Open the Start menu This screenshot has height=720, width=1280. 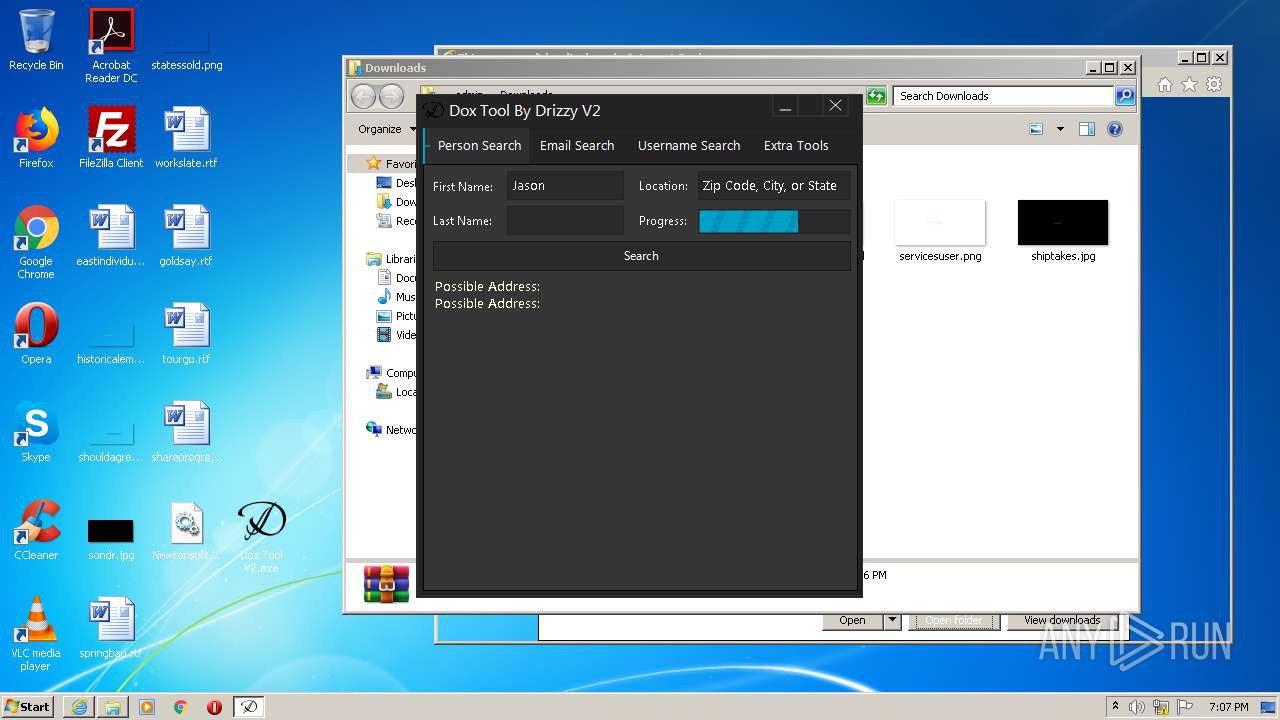pyautogui.click(x=28, y=707)
